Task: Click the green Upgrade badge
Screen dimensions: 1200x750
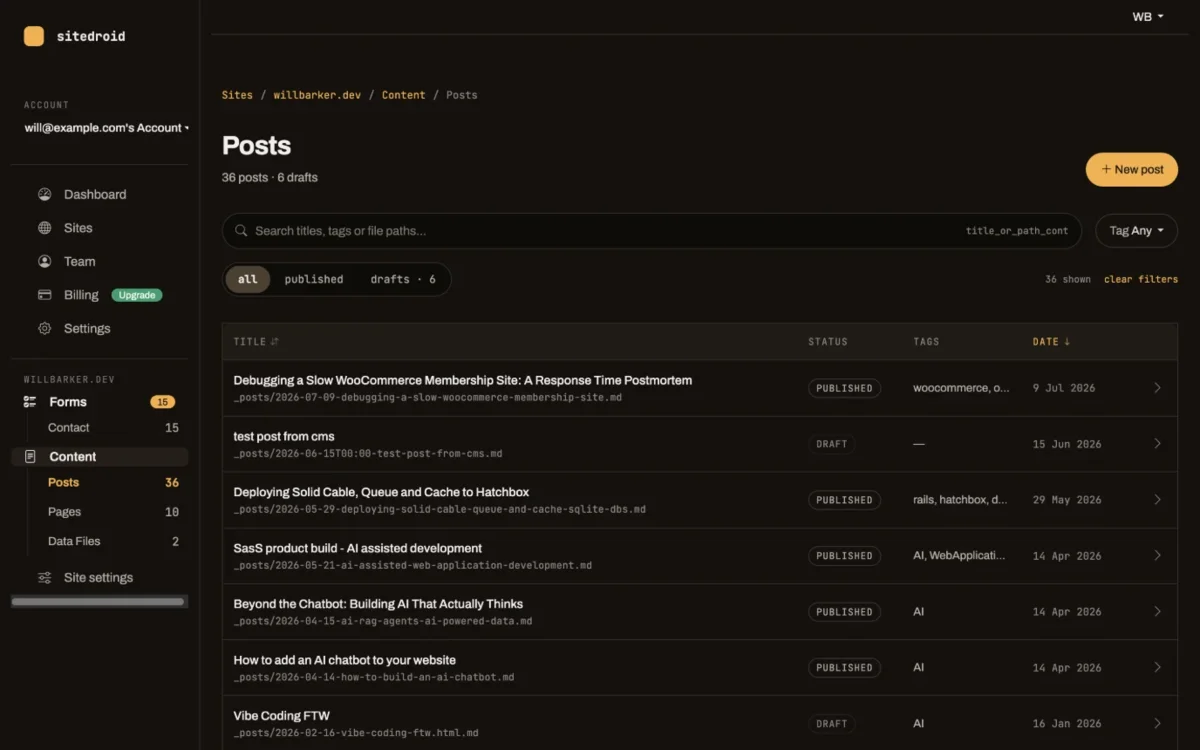Action: tap(137, 295)
